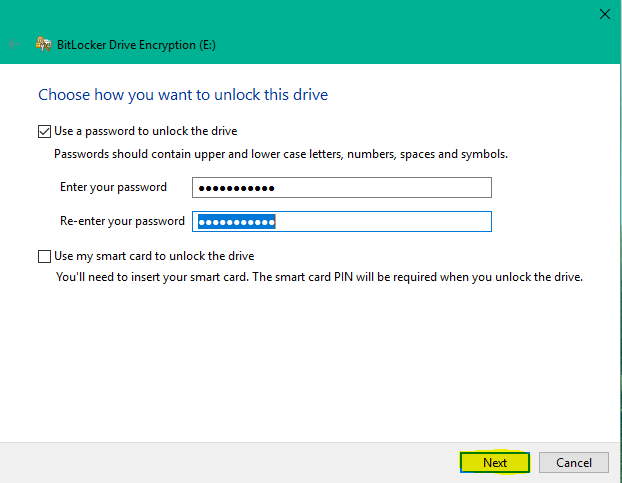Click the BitLocker key icon in title bar

[x=44, y=44]
